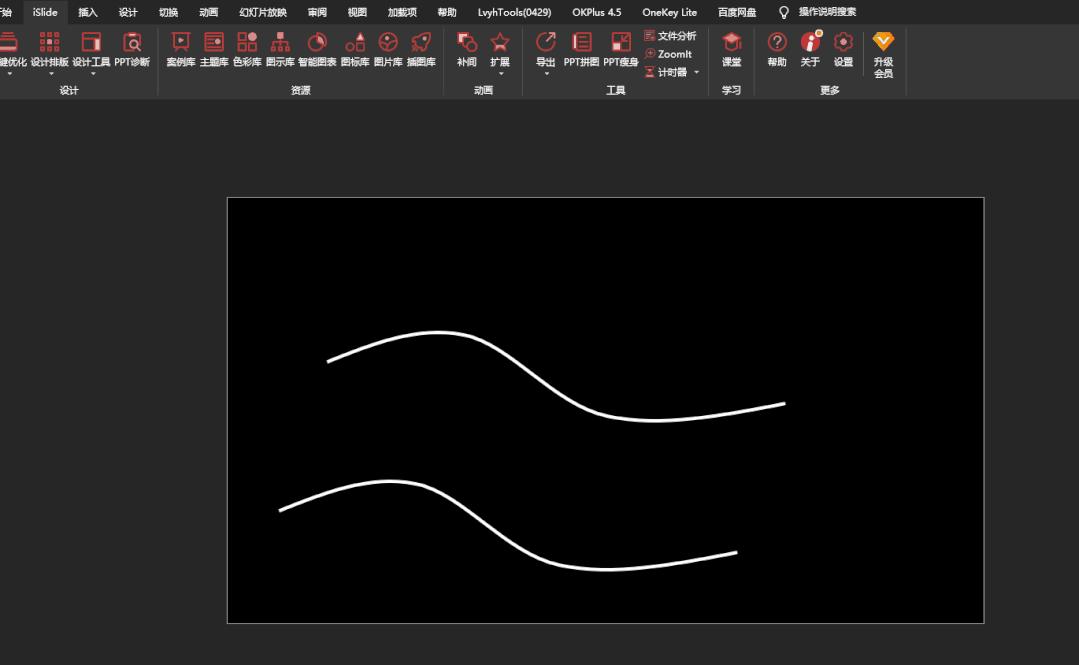The image size is (1079, 665).
Task: Open the 主题库 theme library
Action: click(x=214, y=49)
